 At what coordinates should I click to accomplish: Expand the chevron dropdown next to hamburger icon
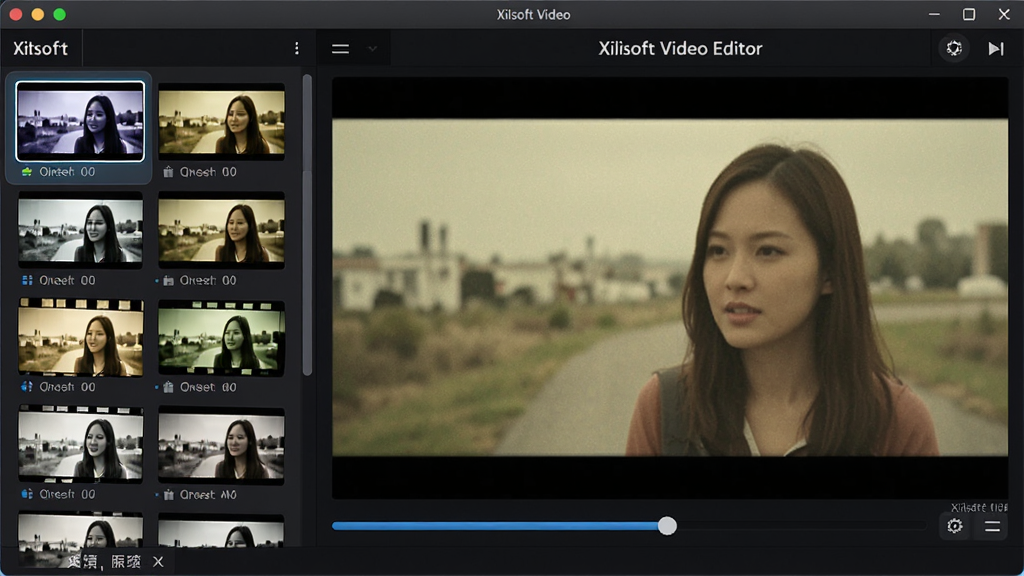372,49
